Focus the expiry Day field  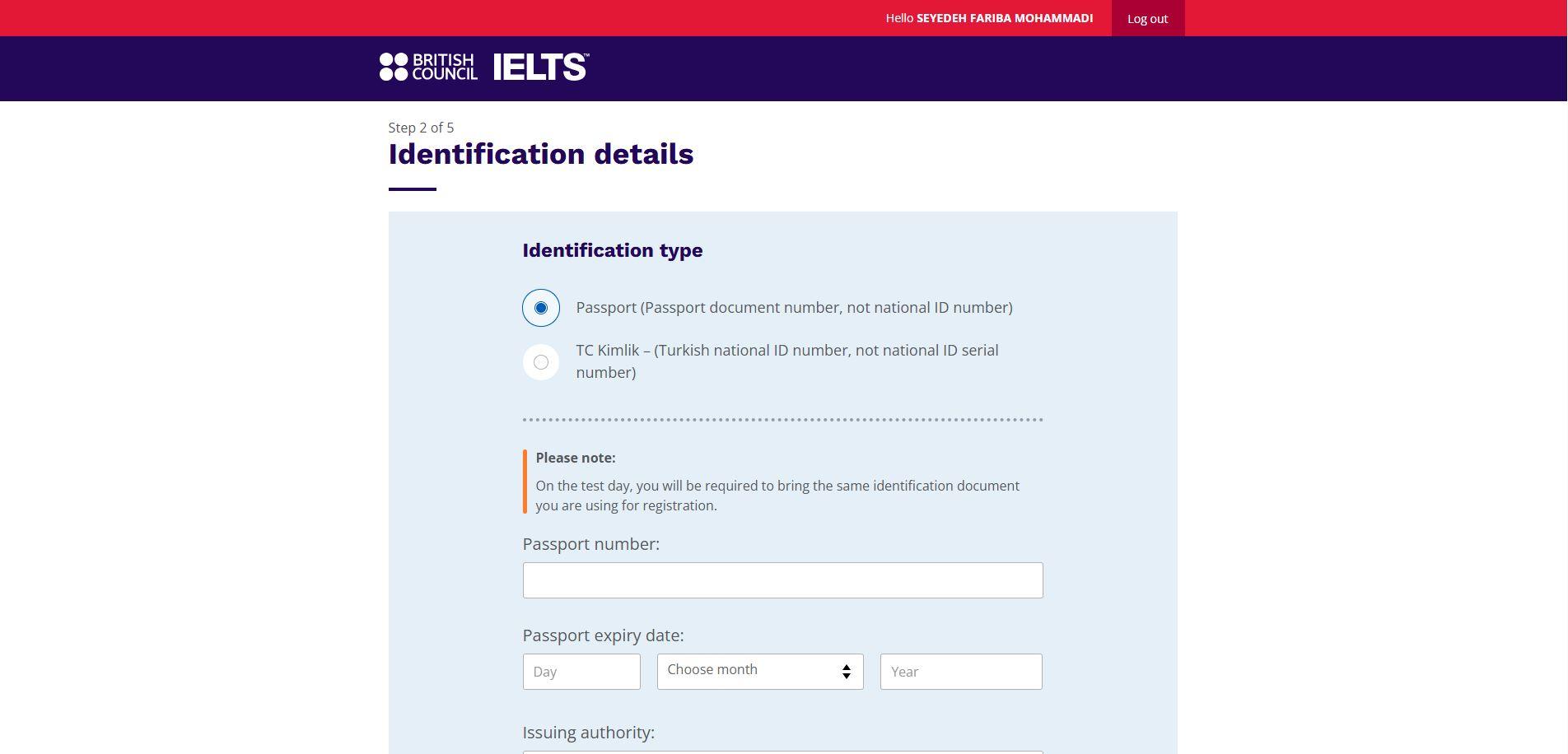point(581,672)
